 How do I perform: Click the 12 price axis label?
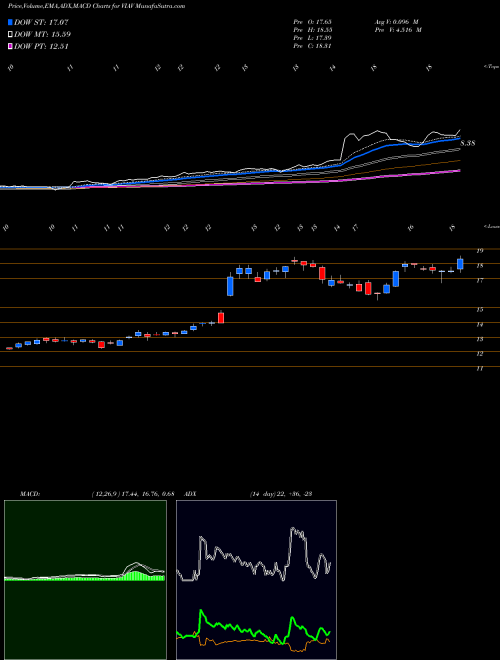479,354
